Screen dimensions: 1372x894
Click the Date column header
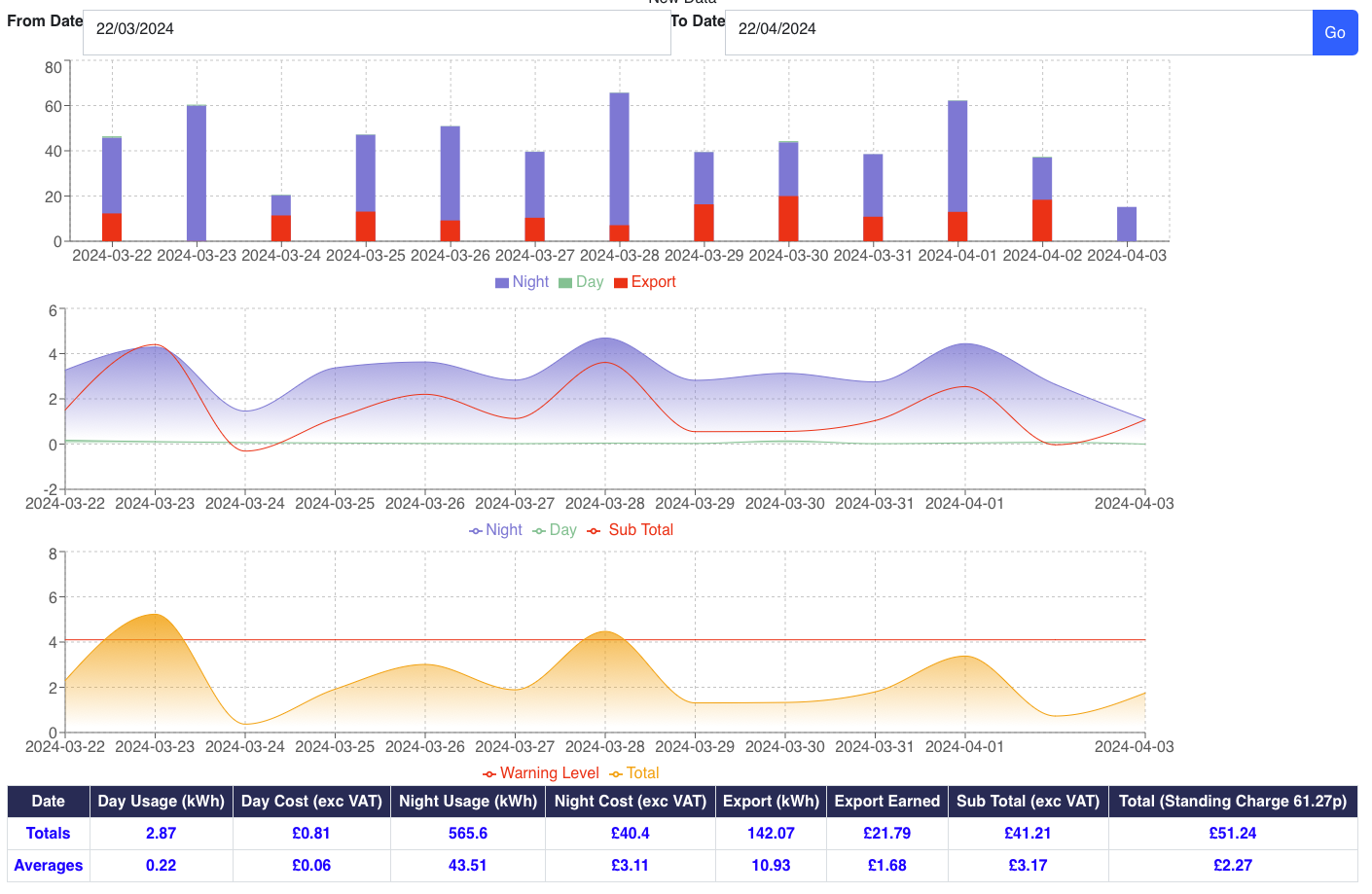49,802
